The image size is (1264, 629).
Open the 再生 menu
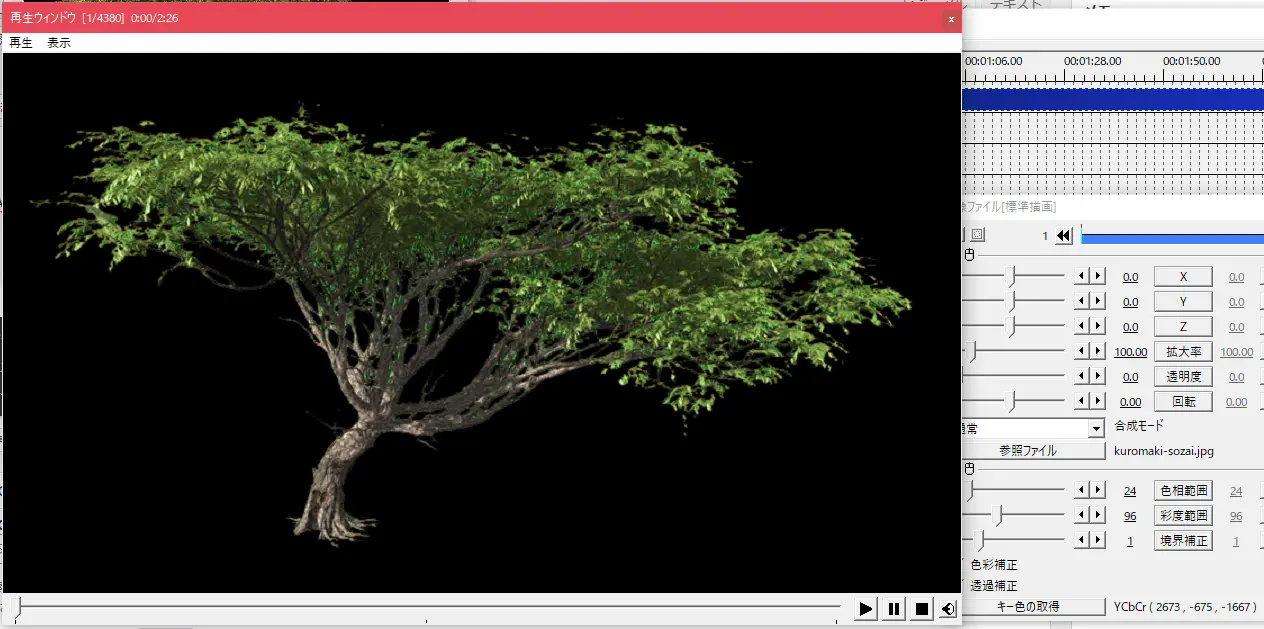[x=21, y=43]
